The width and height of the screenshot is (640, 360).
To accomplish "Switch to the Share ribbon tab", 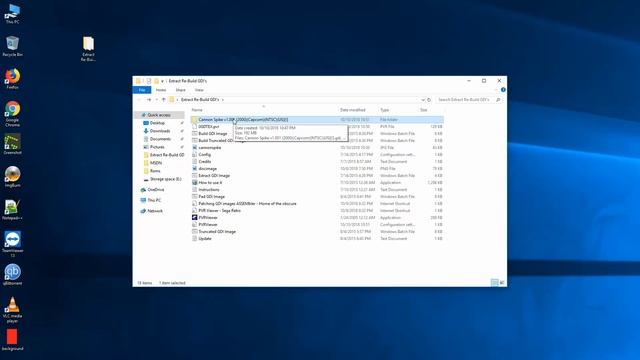I will [180, 90].
